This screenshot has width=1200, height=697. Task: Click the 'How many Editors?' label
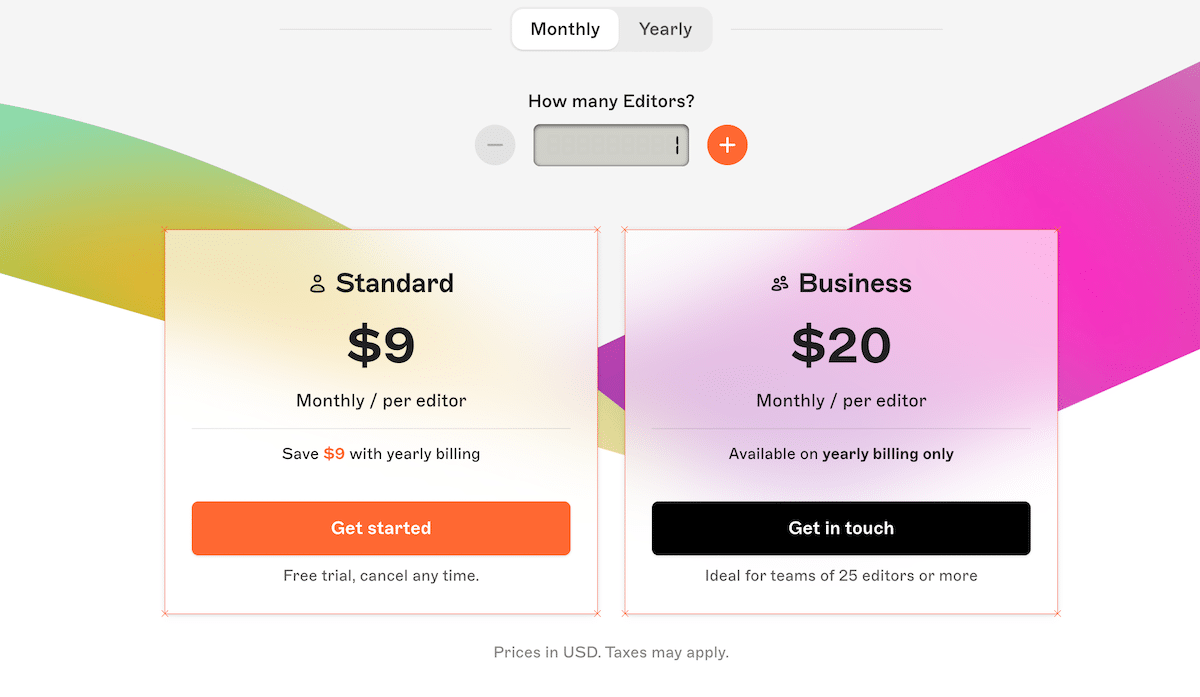[x=611, y=101]
